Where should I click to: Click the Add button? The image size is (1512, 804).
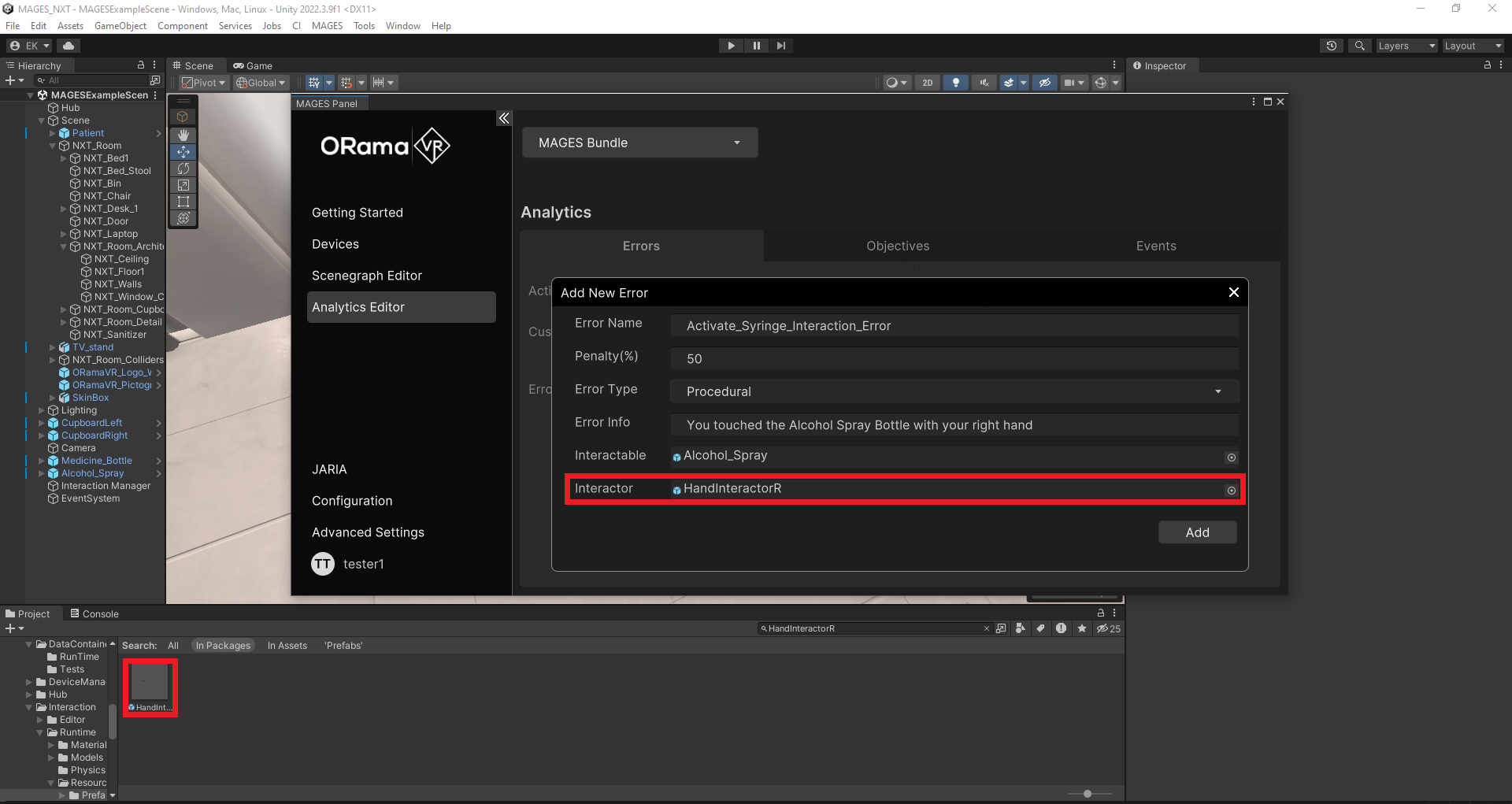1196,532
